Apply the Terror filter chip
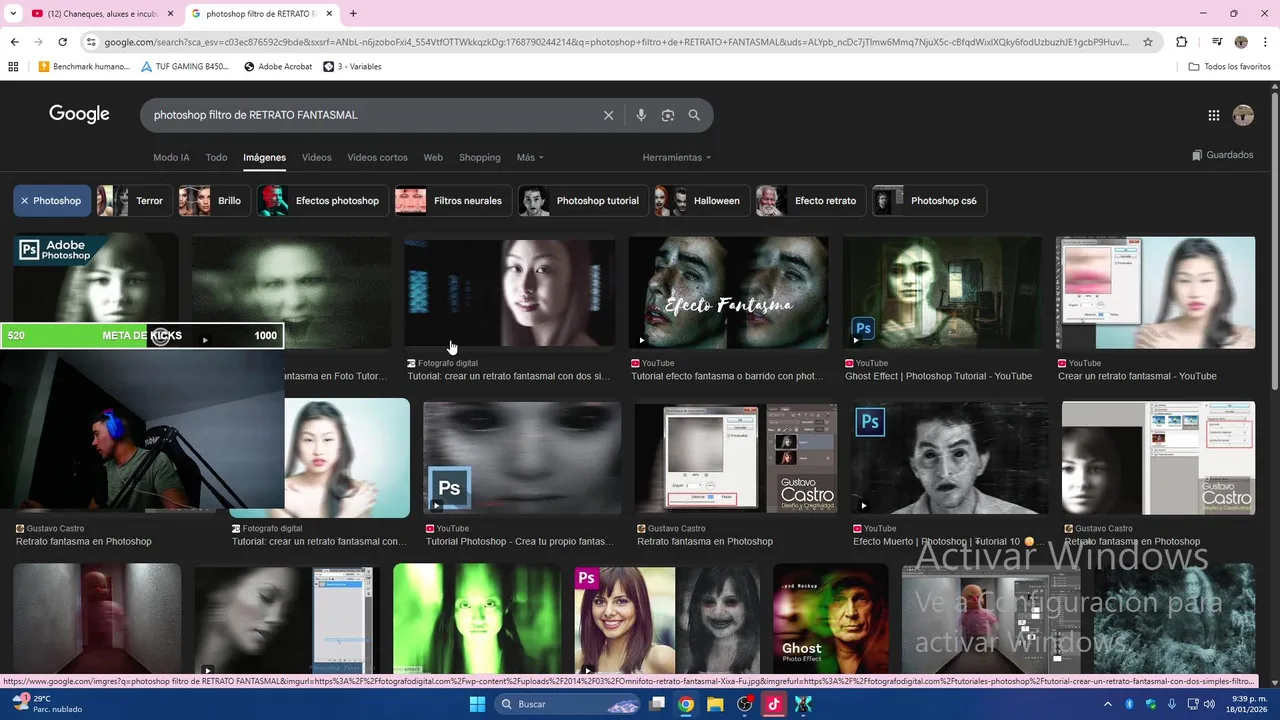This screenshot has height=720, width=1280. point(134,201)
